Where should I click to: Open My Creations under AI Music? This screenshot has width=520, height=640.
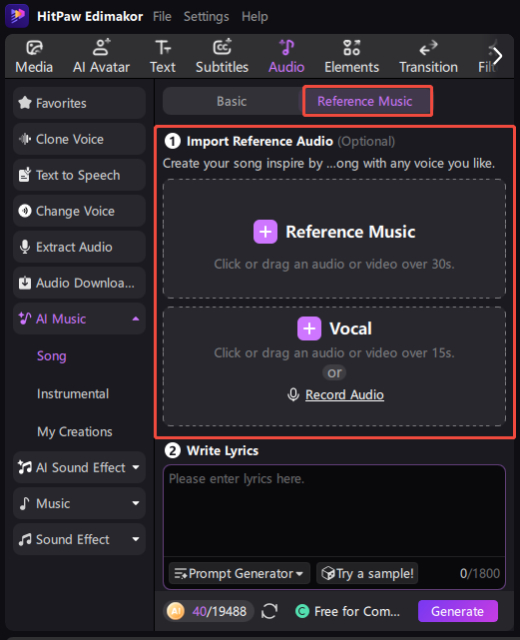coord(75,431)
